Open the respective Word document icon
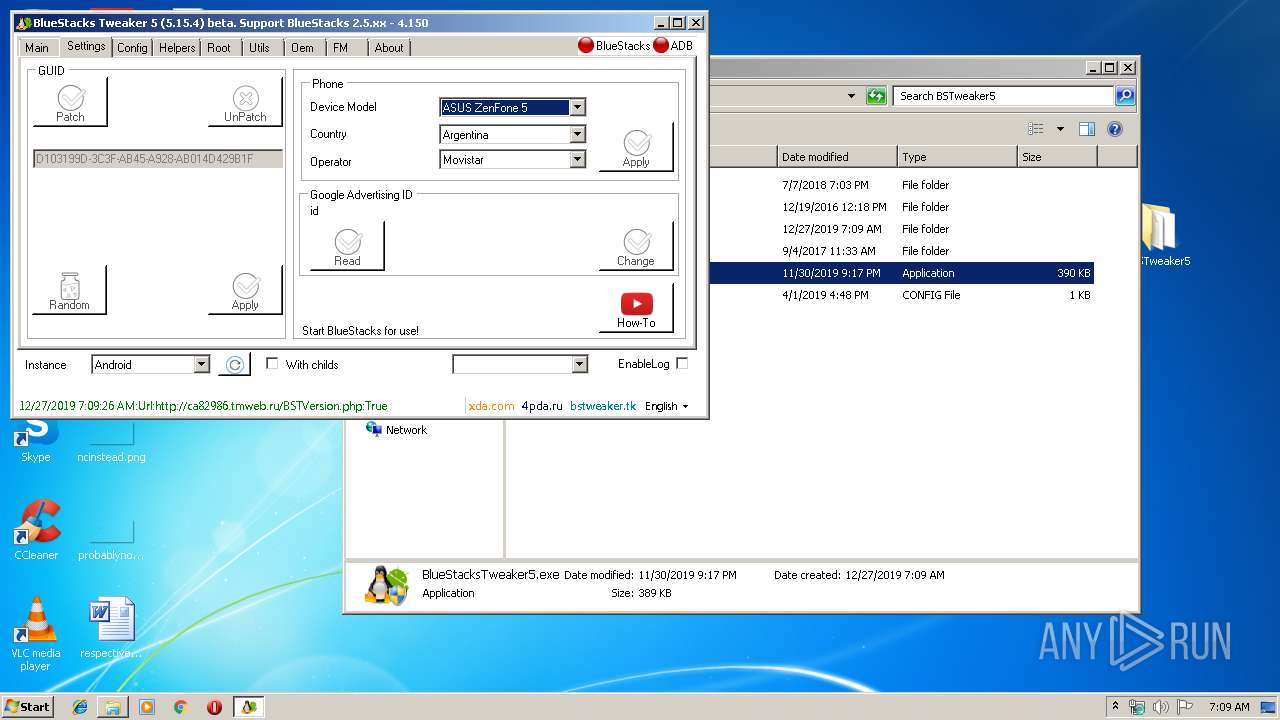This screenshot has width=1280, height=720. point(111,629)
